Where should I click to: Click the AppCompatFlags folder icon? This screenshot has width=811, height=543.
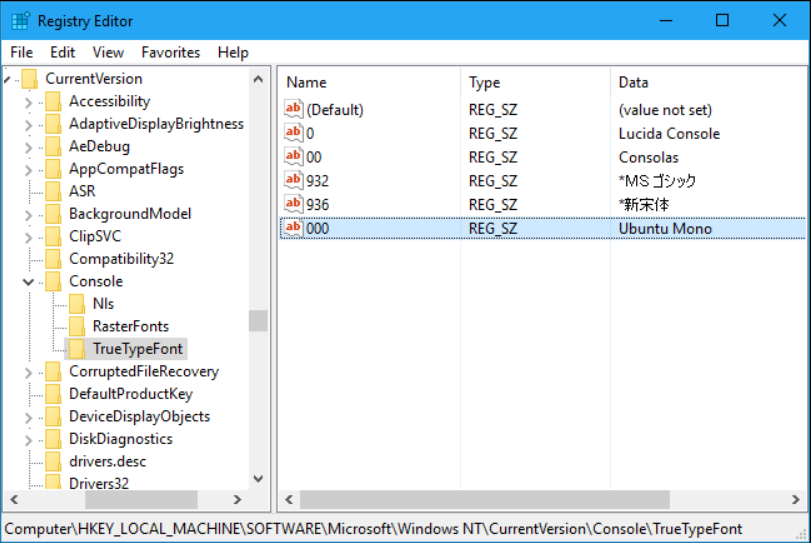(x=53, y=169)
